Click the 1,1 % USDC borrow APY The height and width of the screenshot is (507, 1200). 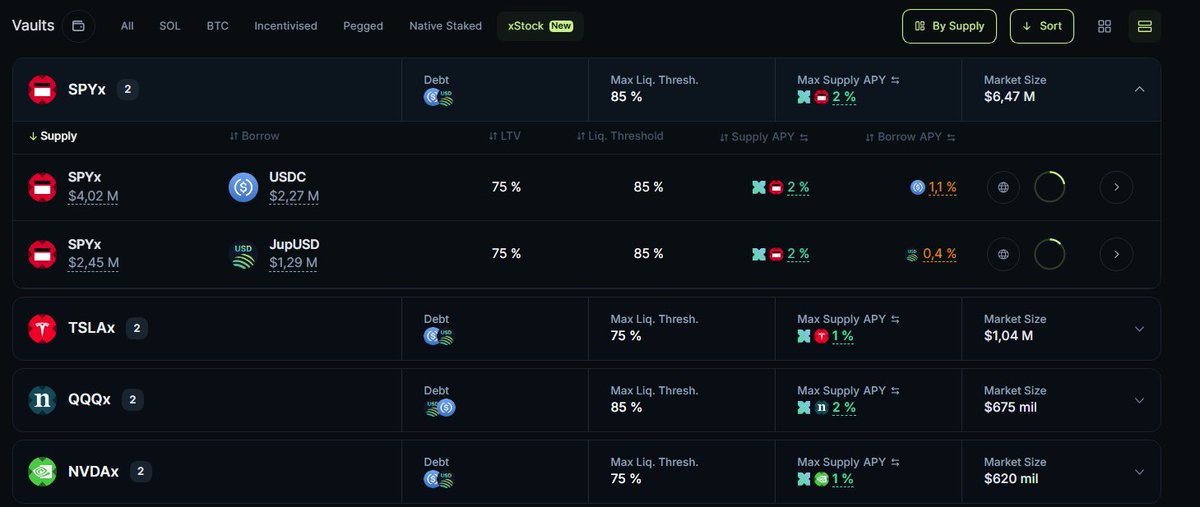point(943,187)
